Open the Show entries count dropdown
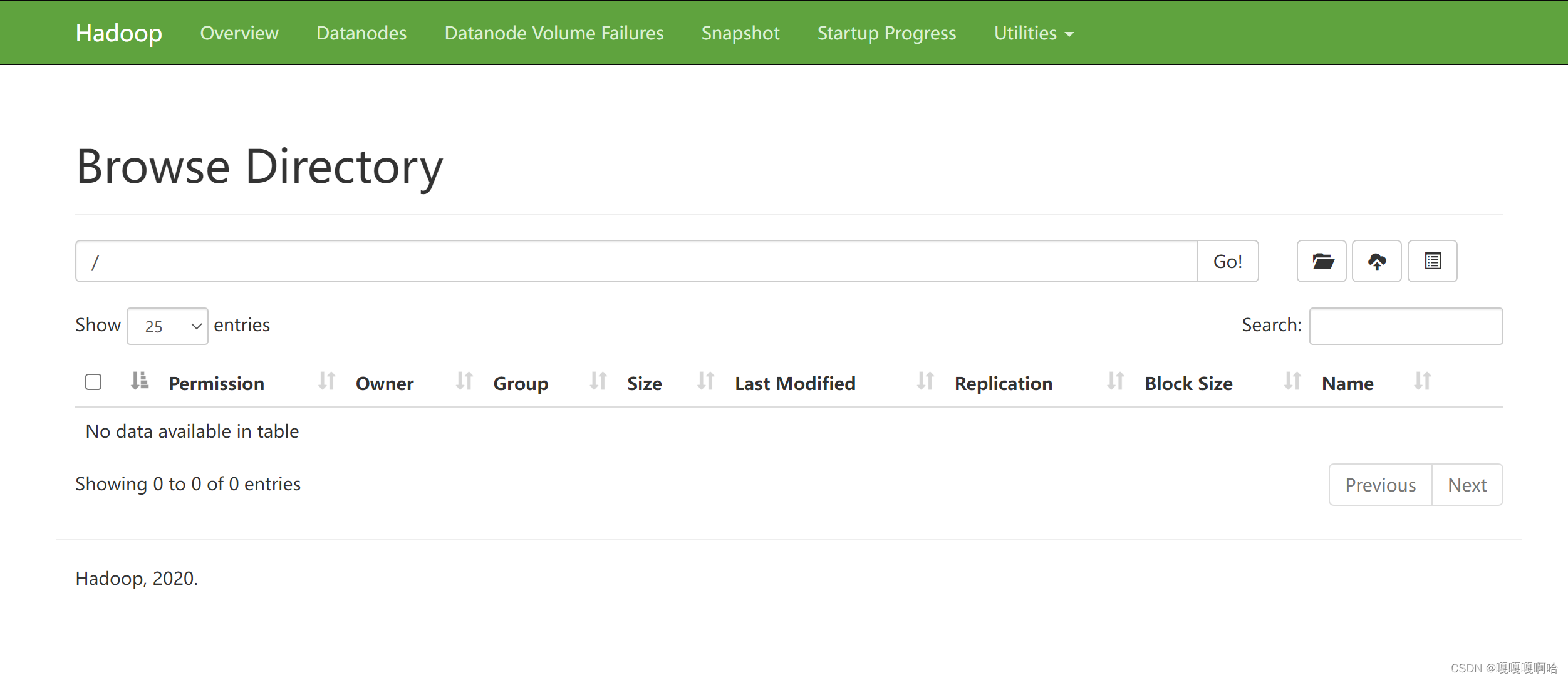 pyautogui.click(x=167, y=326)
